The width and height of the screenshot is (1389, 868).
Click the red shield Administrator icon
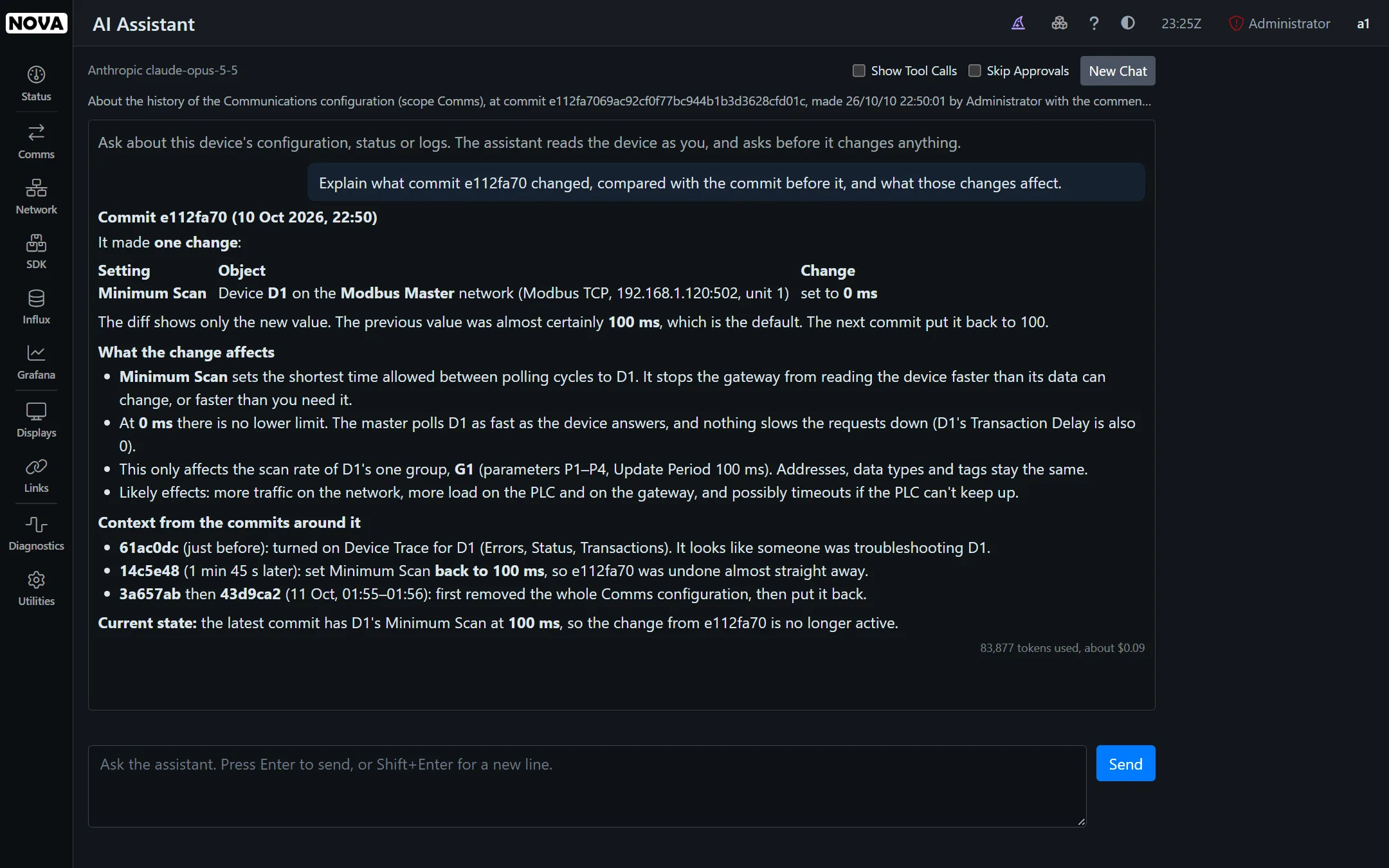pos(1235,24)
